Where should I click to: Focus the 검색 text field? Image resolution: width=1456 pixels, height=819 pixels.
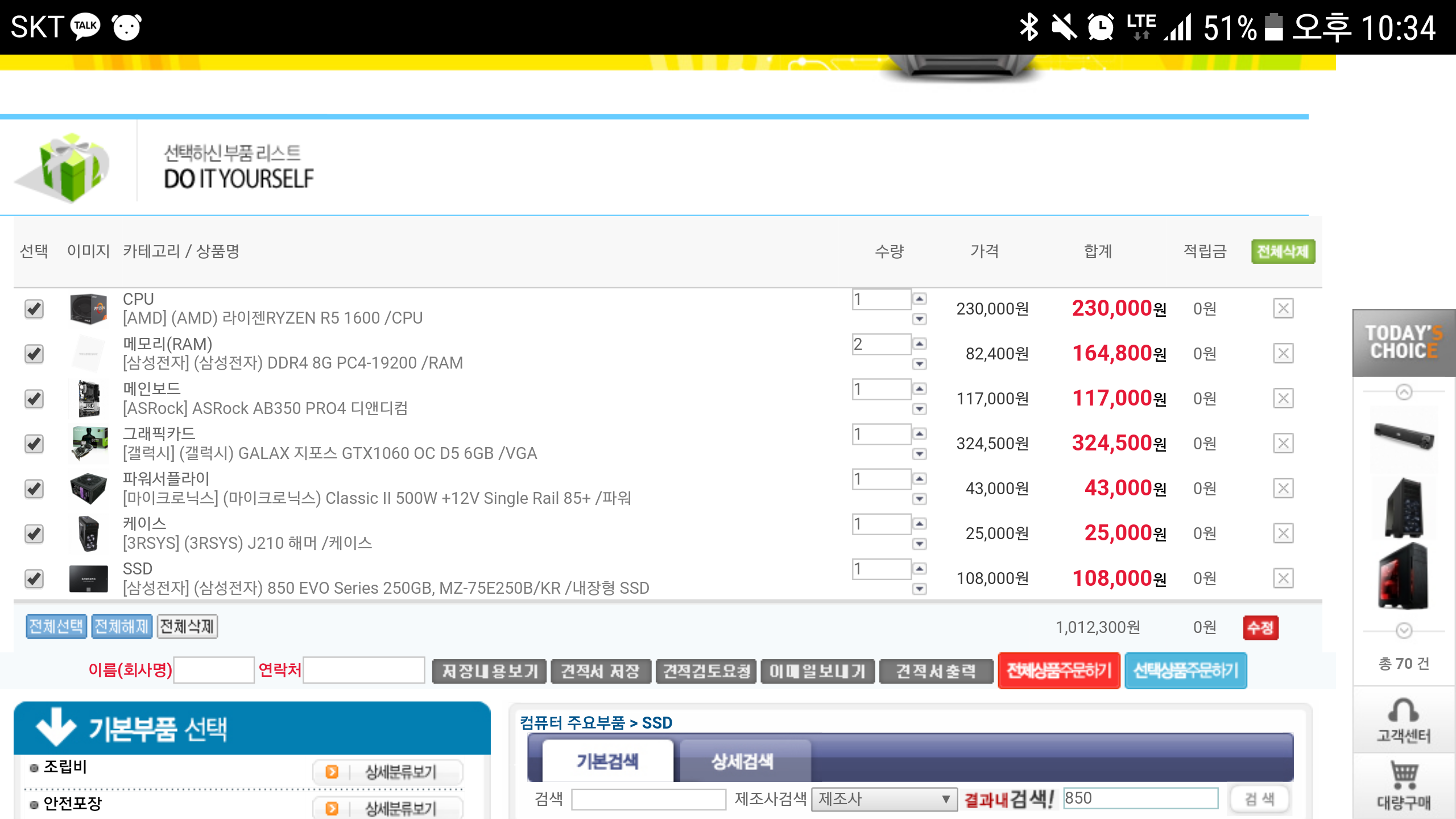[x=649, y=799]
